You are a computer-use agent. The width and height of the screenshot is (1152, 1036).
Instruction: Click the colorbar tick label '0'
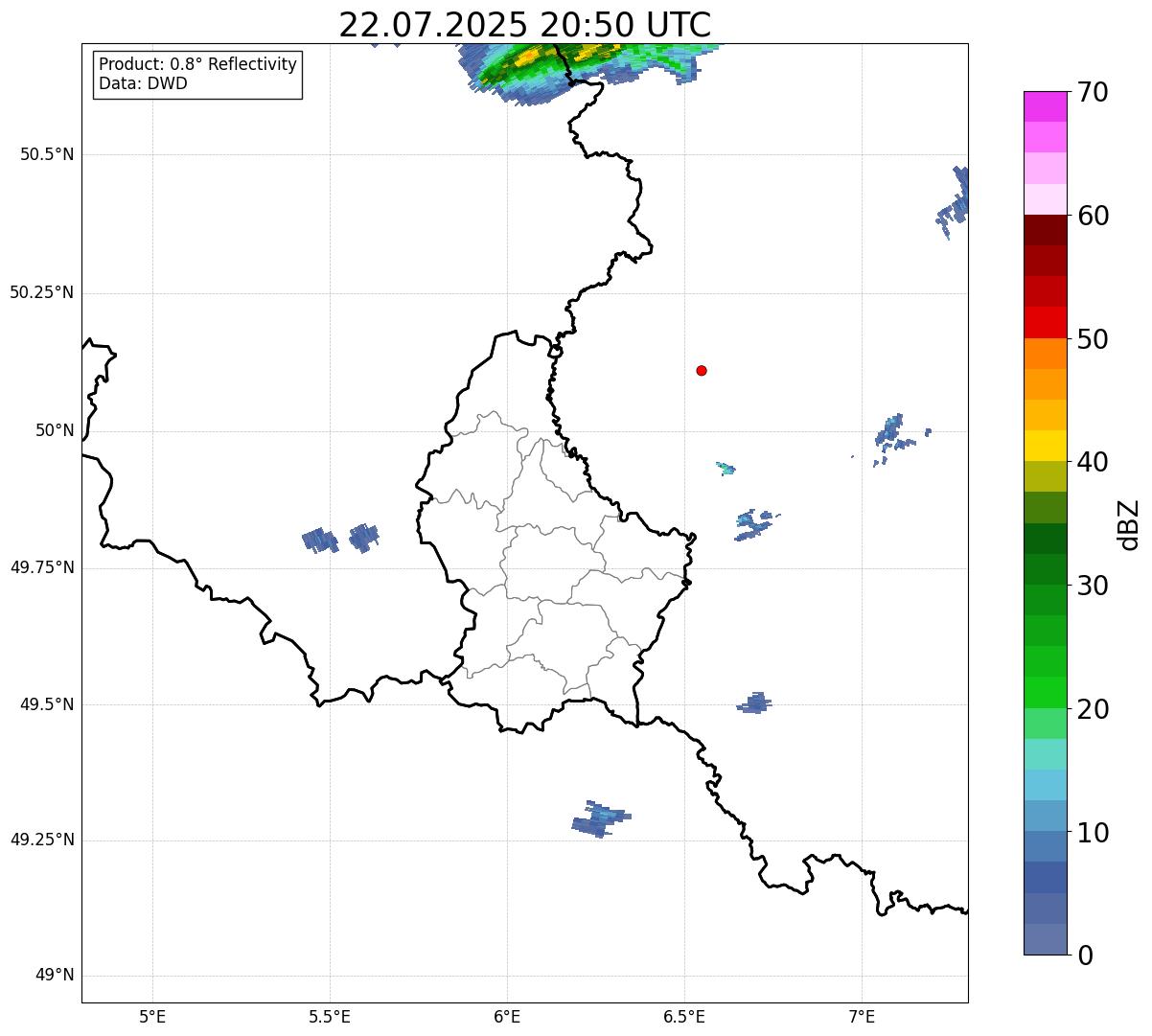pyautogui.click(x=1084, y=955)
